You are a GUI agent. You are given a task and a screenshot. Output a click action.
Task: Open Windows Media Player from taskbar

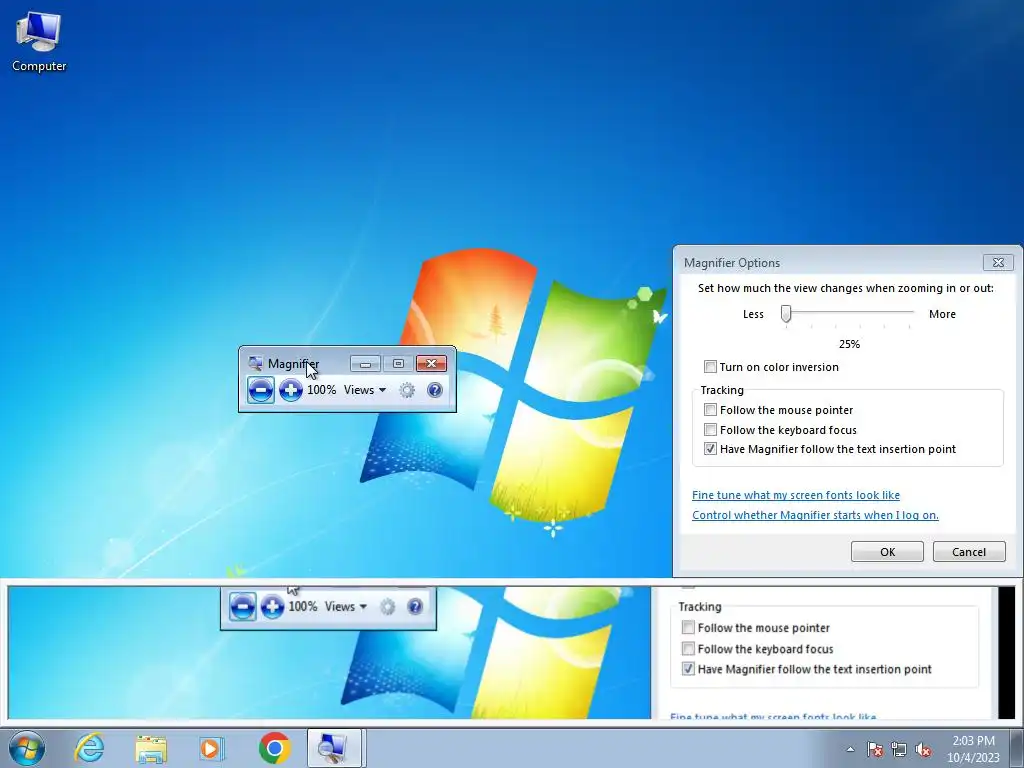(212, 748)
